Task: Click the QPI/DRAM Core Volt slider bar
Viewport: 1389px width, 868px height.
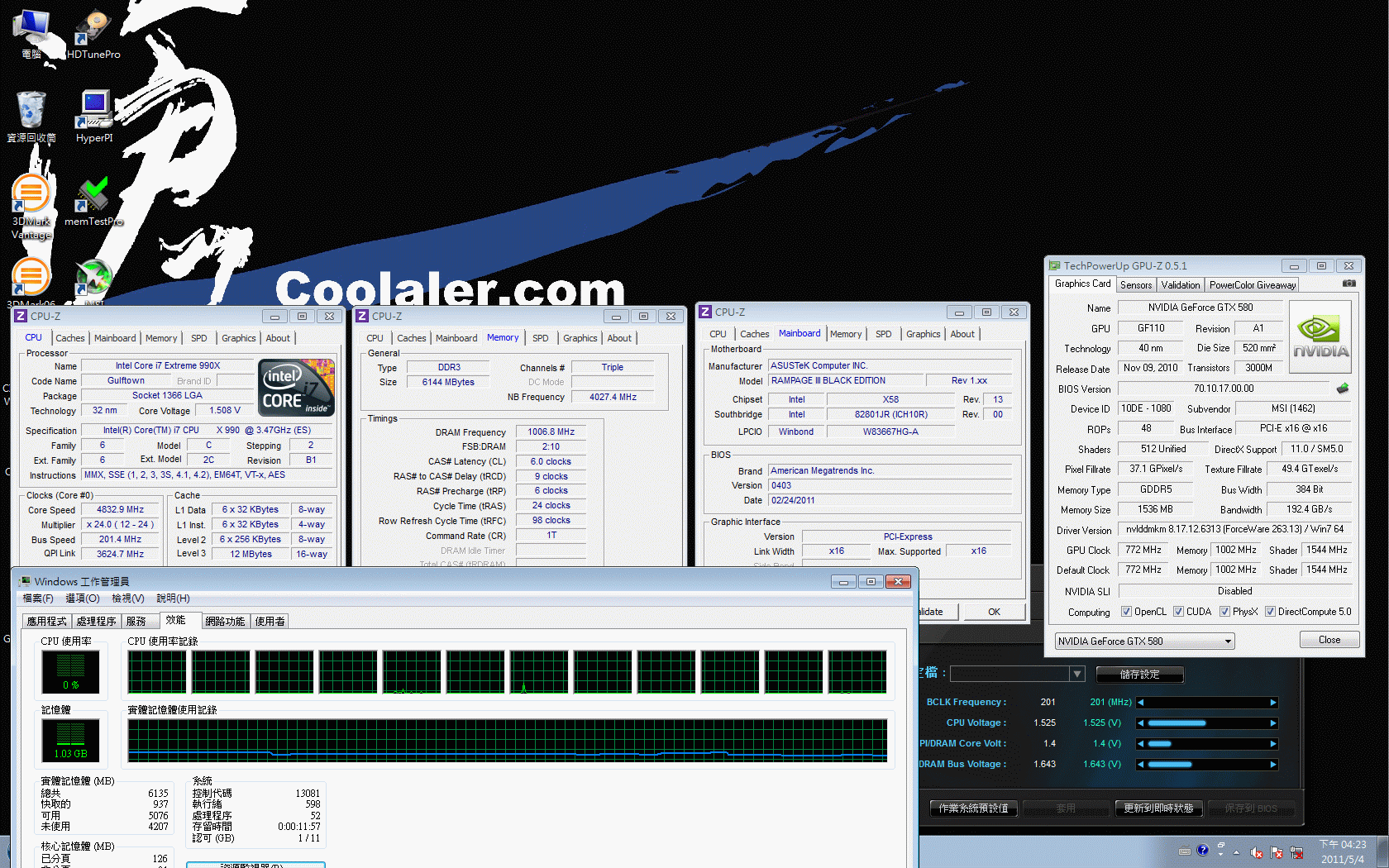Action: coord(1207,744)
